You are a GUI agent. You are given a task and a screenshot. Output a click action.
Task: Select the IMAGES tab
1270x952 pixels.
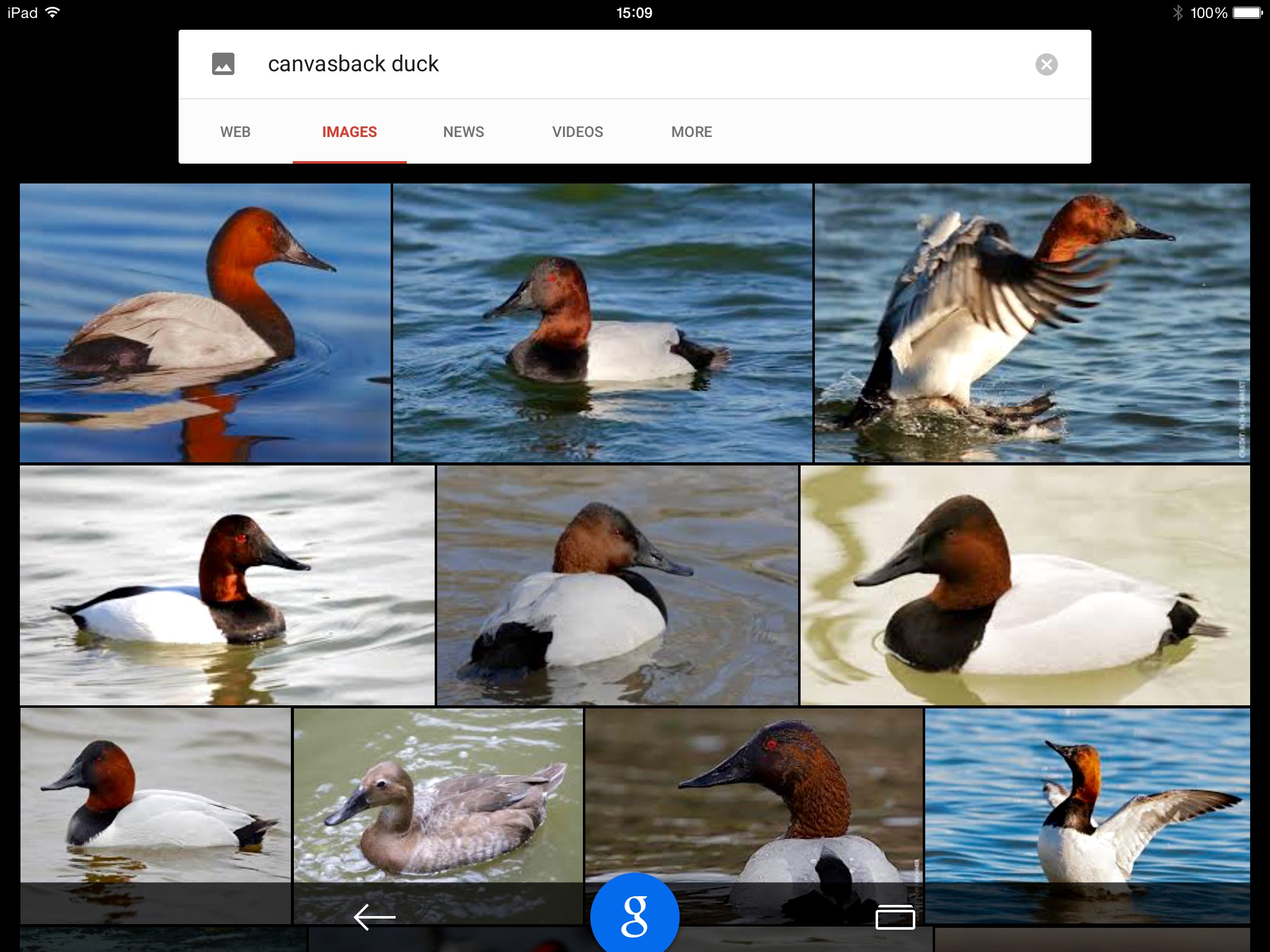point(349,132)
